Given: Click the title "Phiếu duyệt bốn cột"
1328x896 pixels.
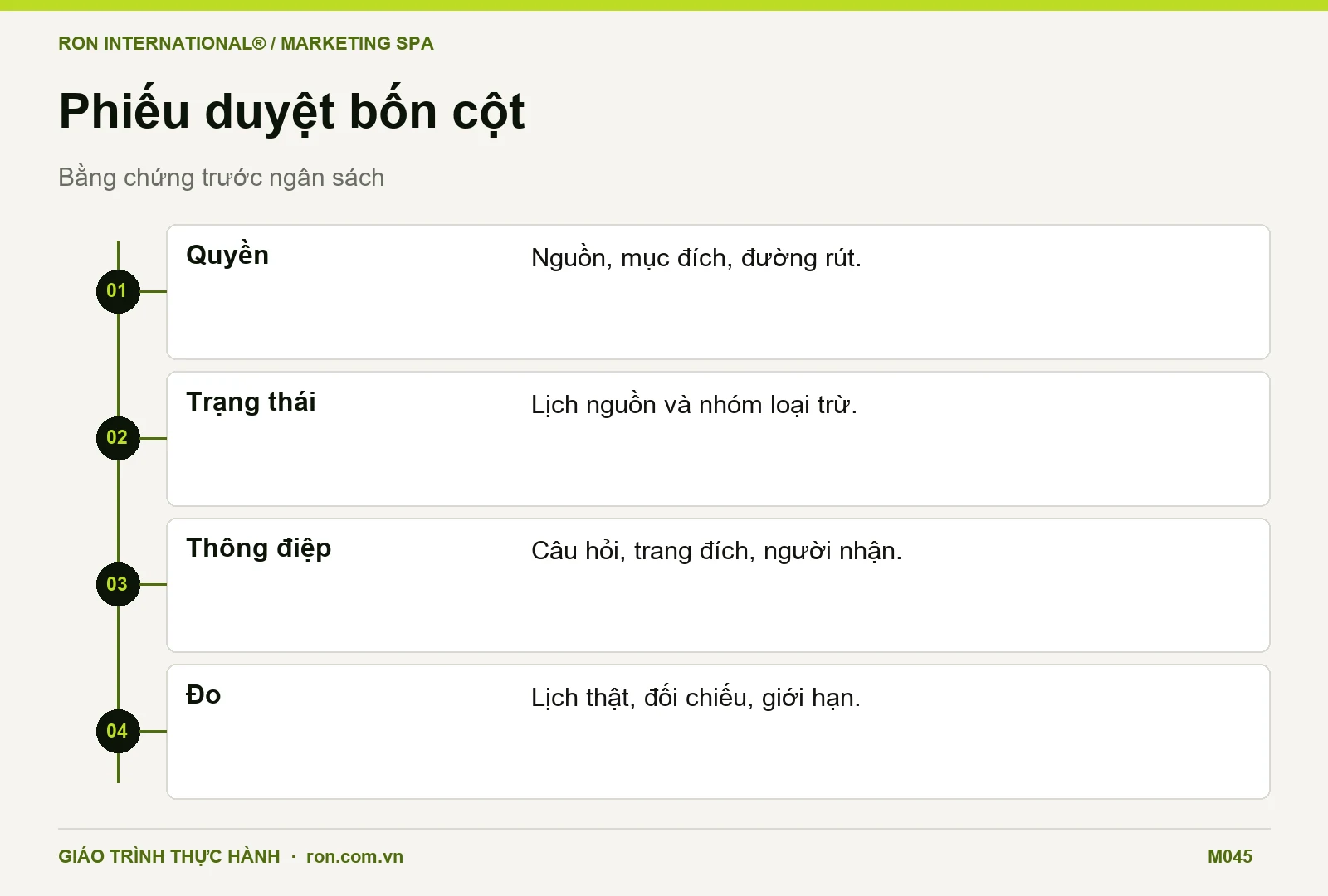Looking at the screenshot, I should pyautogui.click(x=291, y=111).
